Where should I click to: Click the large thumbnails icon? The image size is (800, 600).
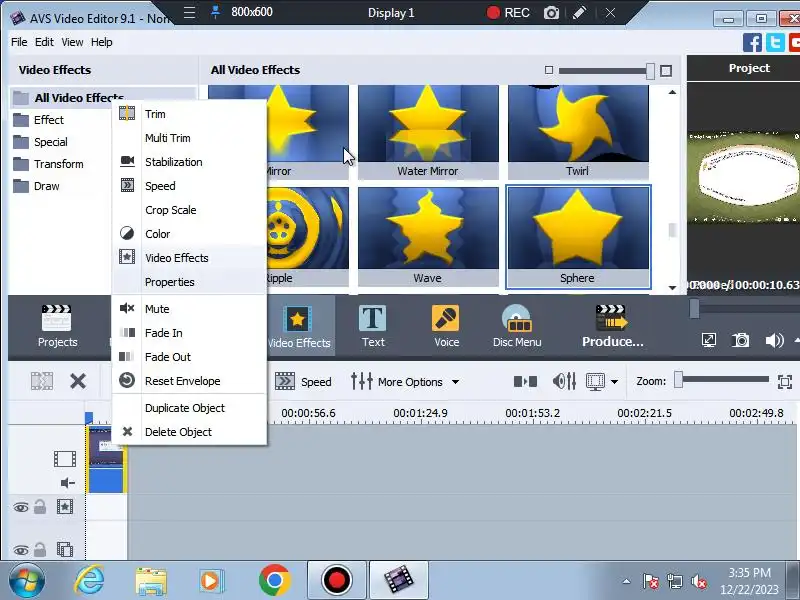[666, 70]
